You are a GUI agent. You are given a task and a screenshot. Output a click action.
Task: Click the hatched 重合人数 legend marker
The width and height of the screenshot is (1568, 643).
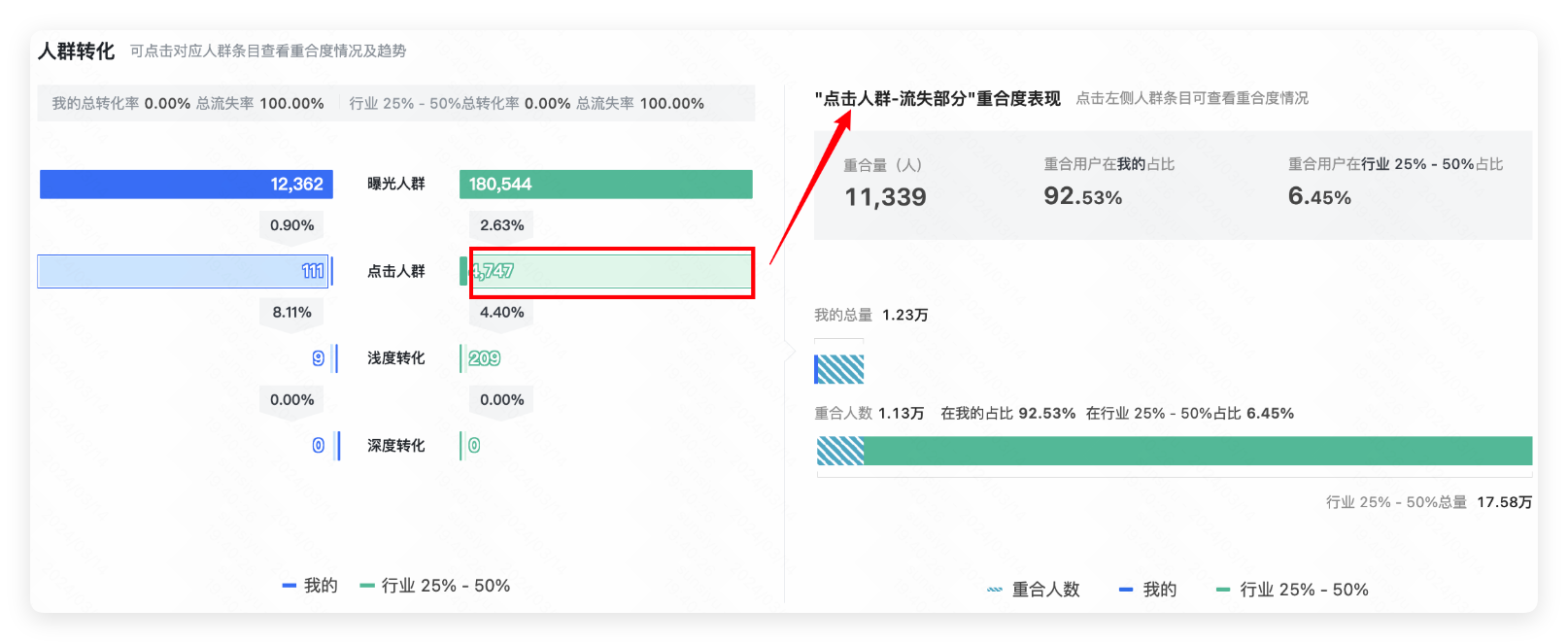tap(993, 589)
